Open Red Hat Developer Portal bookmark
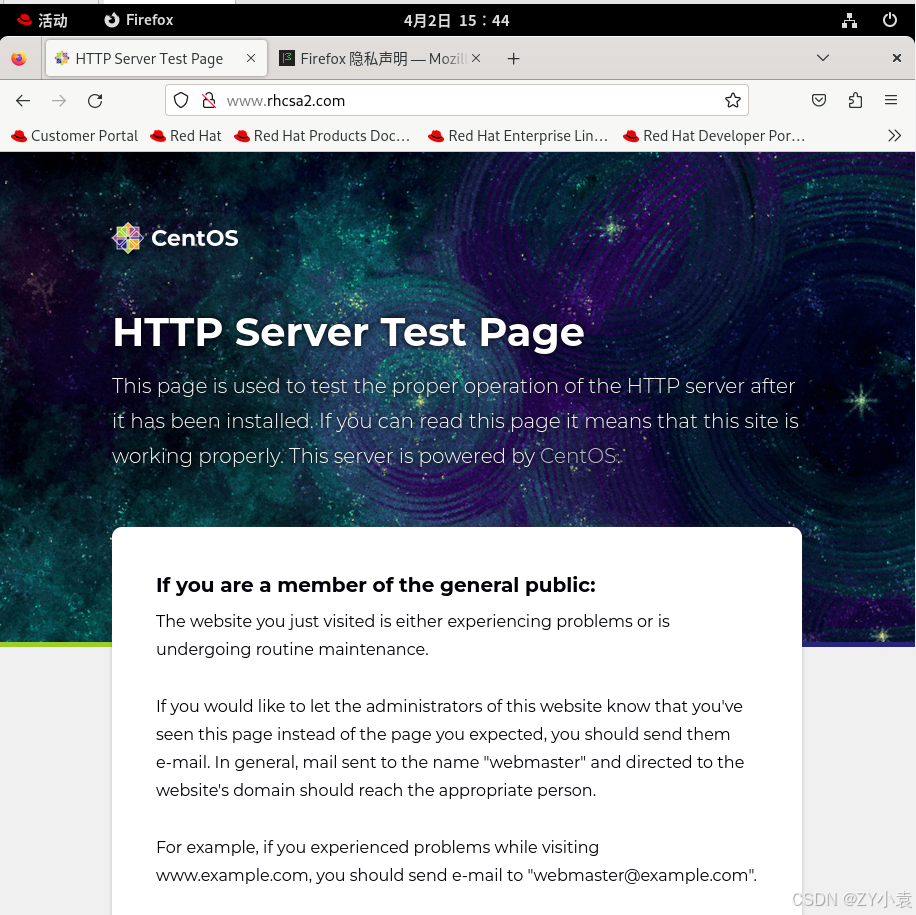Image resolution: width=916 pixels, height=915 pixels. (714, 136)
